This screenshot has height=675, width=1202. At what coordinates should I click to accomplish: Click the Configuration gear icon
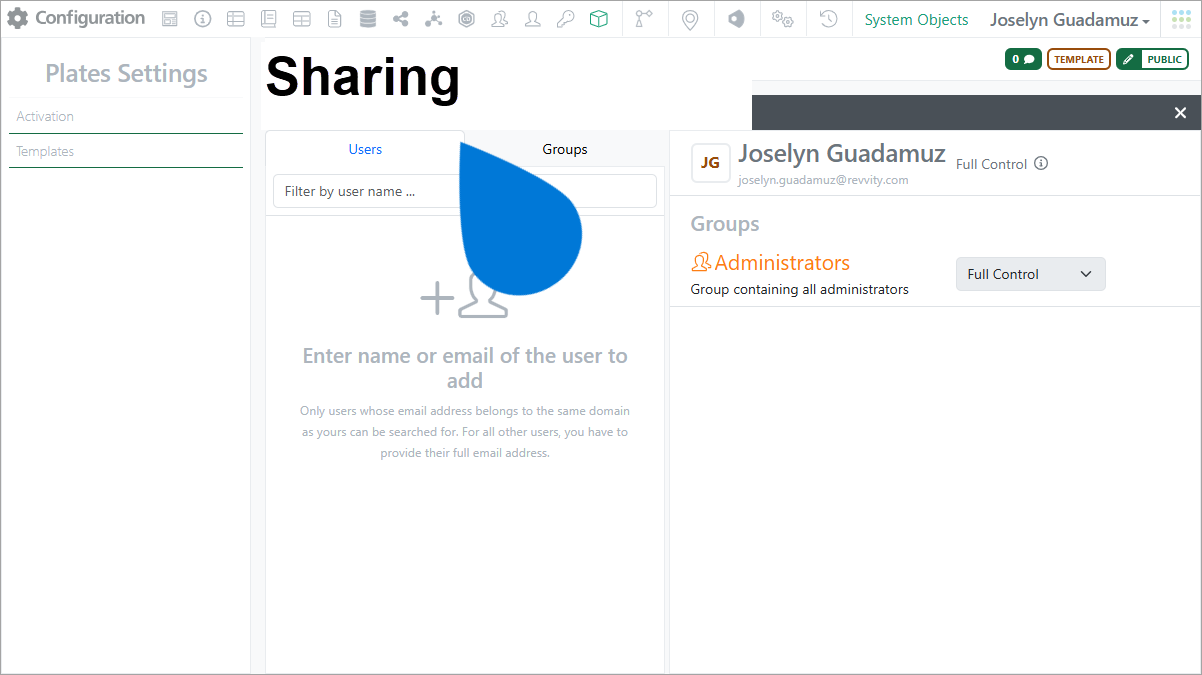(x=18, y=18)
